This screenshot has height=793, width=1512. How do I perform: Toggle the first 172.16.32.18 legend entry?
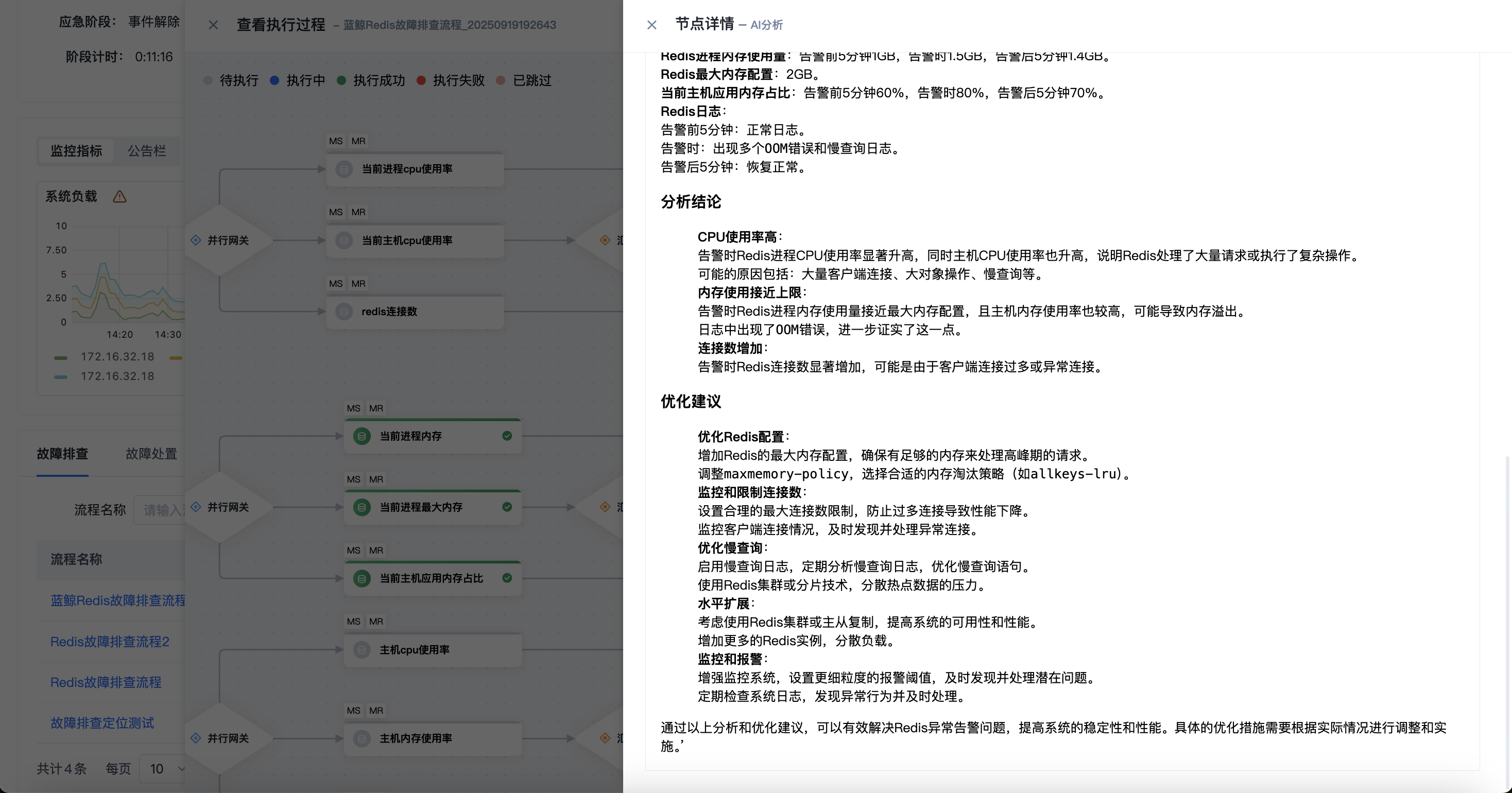click(116, 357)
